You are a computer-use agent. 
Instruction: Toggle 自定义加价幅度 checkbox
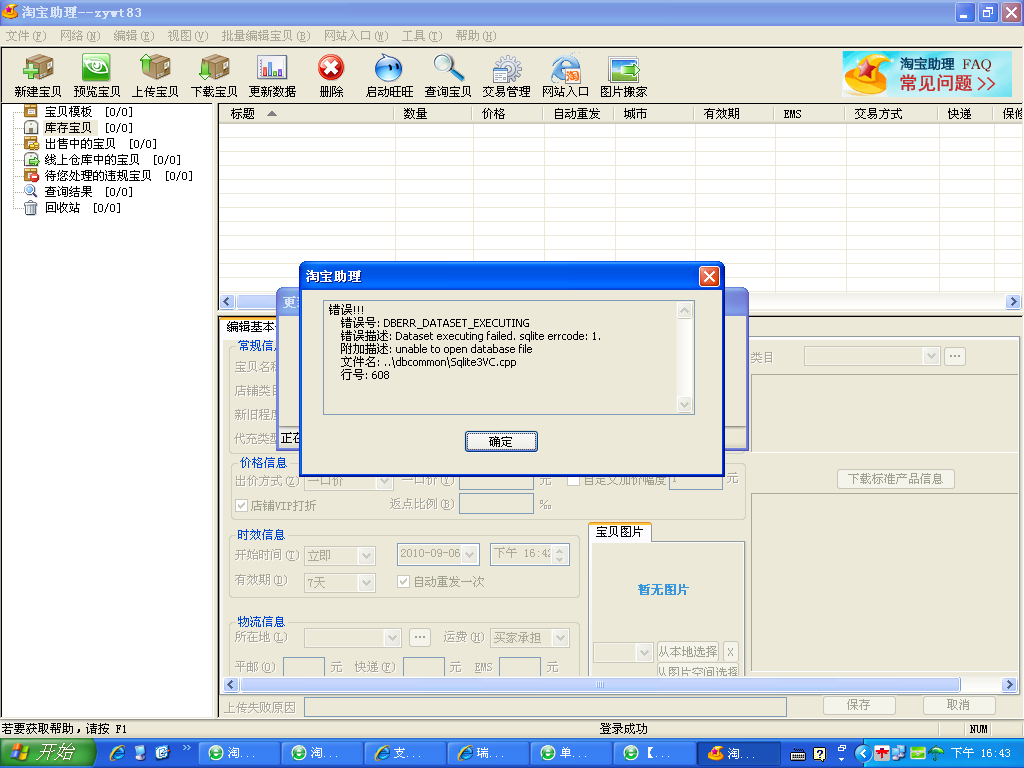(573, 481)
